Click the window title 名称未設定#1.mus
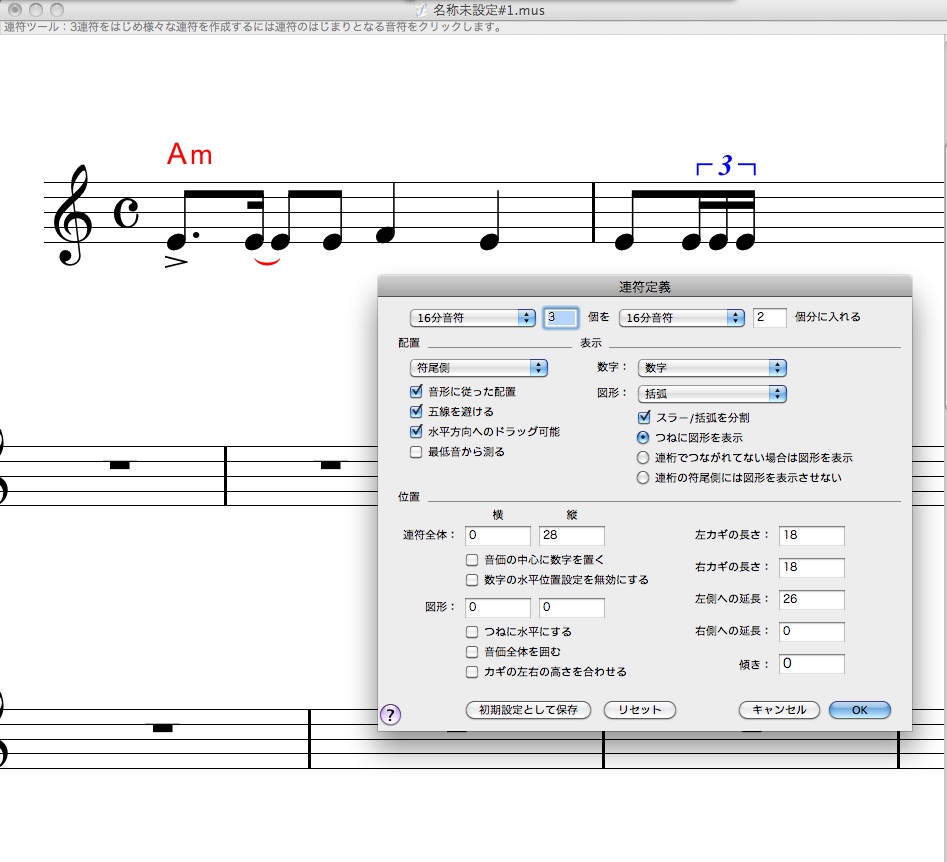Image resolution: width=947 pixels, height=862 pixels. click(489, 10)
